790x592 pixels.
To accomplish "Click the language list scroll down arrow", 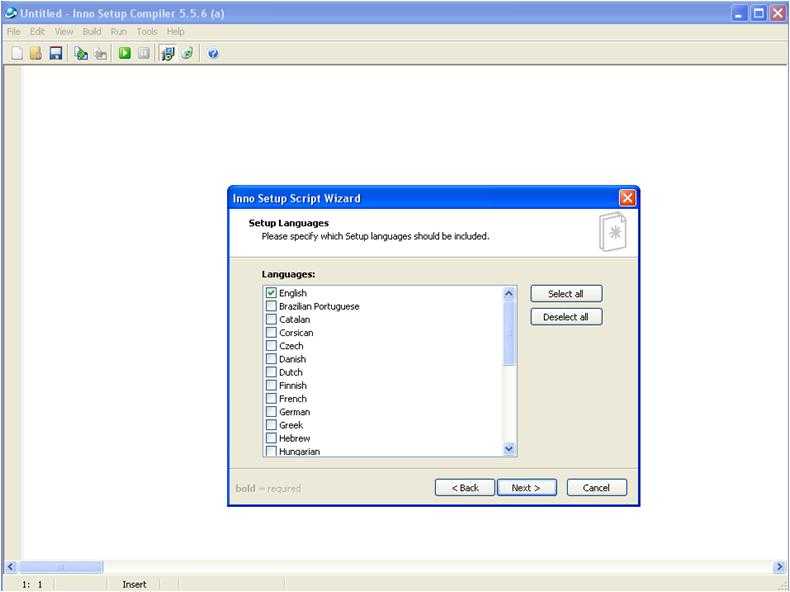I will 509,448.
